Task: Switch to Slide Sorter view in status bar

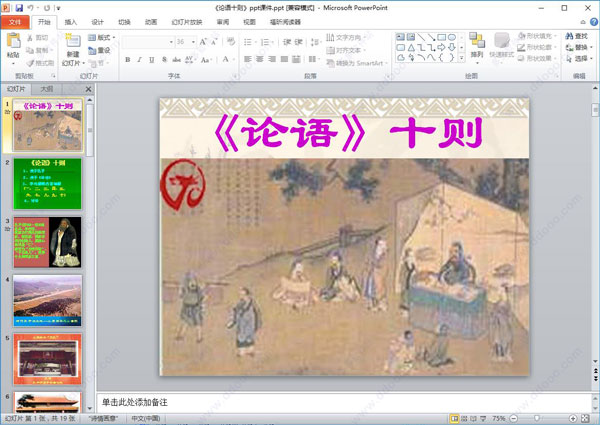Action: point(464,418)
